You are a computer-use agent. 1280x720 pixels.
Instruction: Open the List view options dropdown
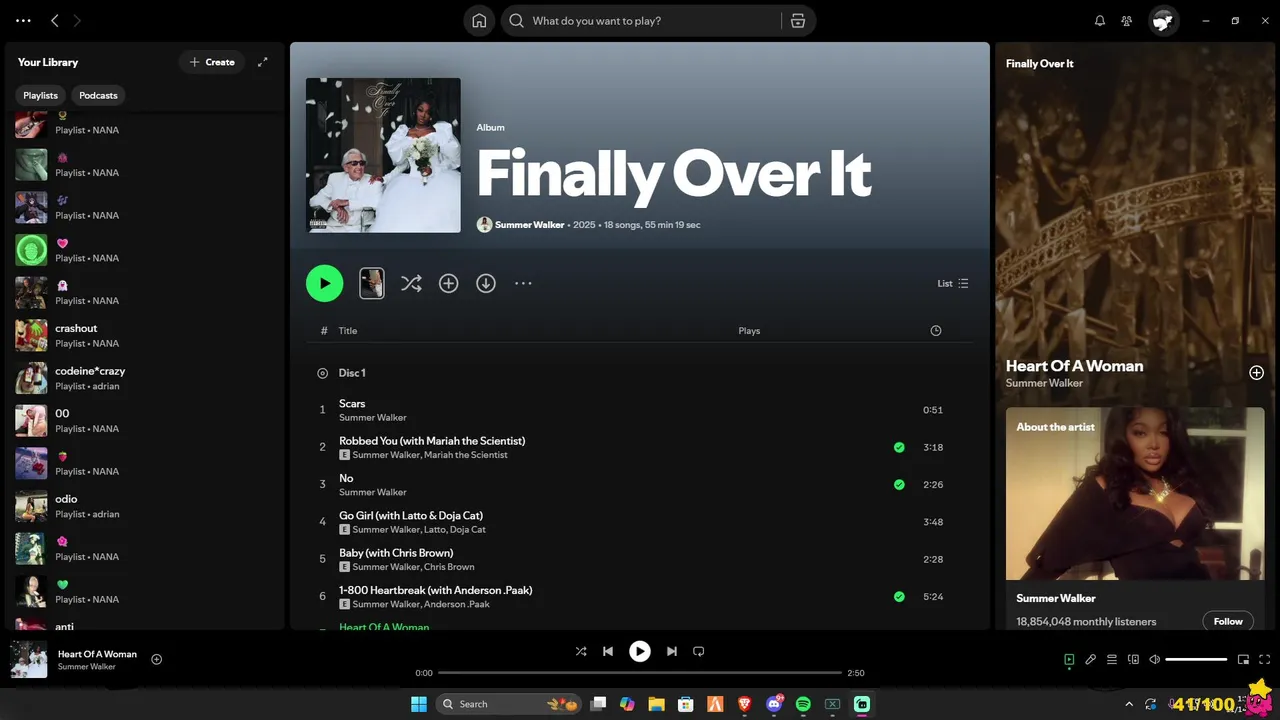pos(953,283)
